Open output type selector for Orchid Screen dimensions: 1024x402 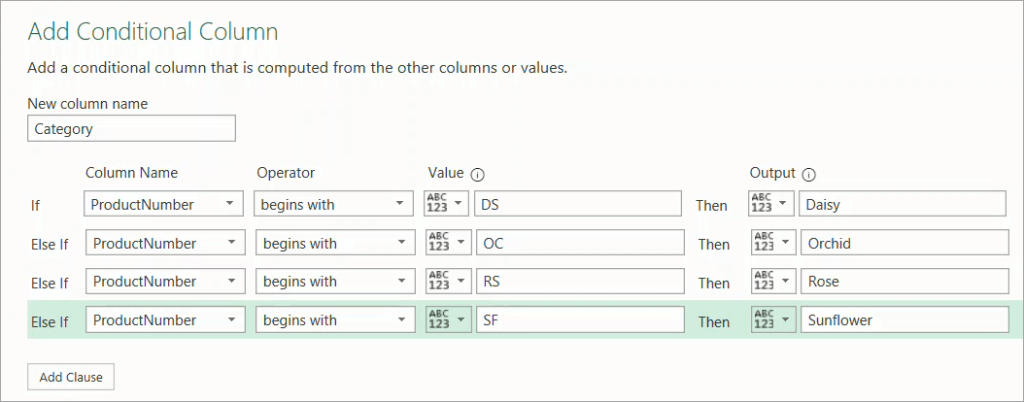pyautogui.click(x=773, y=243)
